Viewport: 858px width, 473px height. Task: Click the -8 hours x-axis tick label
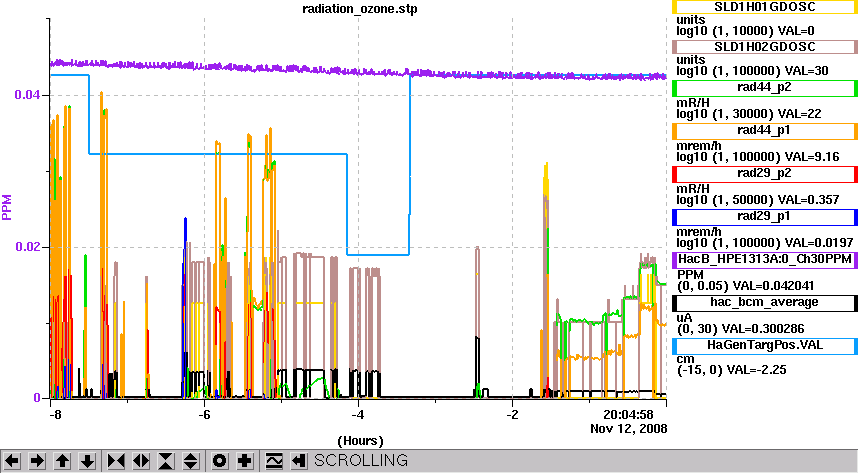[x=55, y=414]
